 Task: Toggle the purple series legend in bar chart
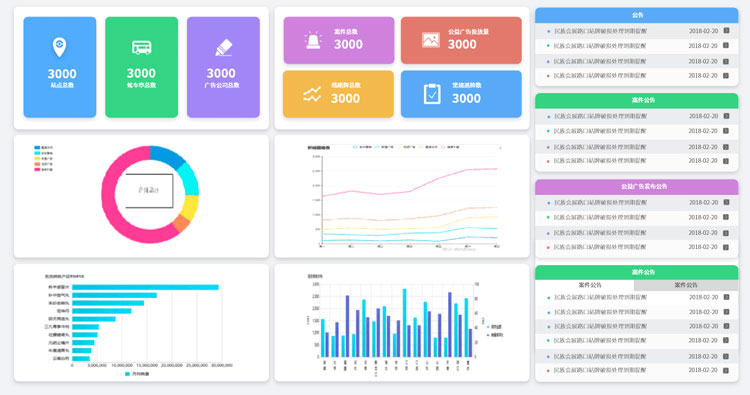(x=495, y=335)
